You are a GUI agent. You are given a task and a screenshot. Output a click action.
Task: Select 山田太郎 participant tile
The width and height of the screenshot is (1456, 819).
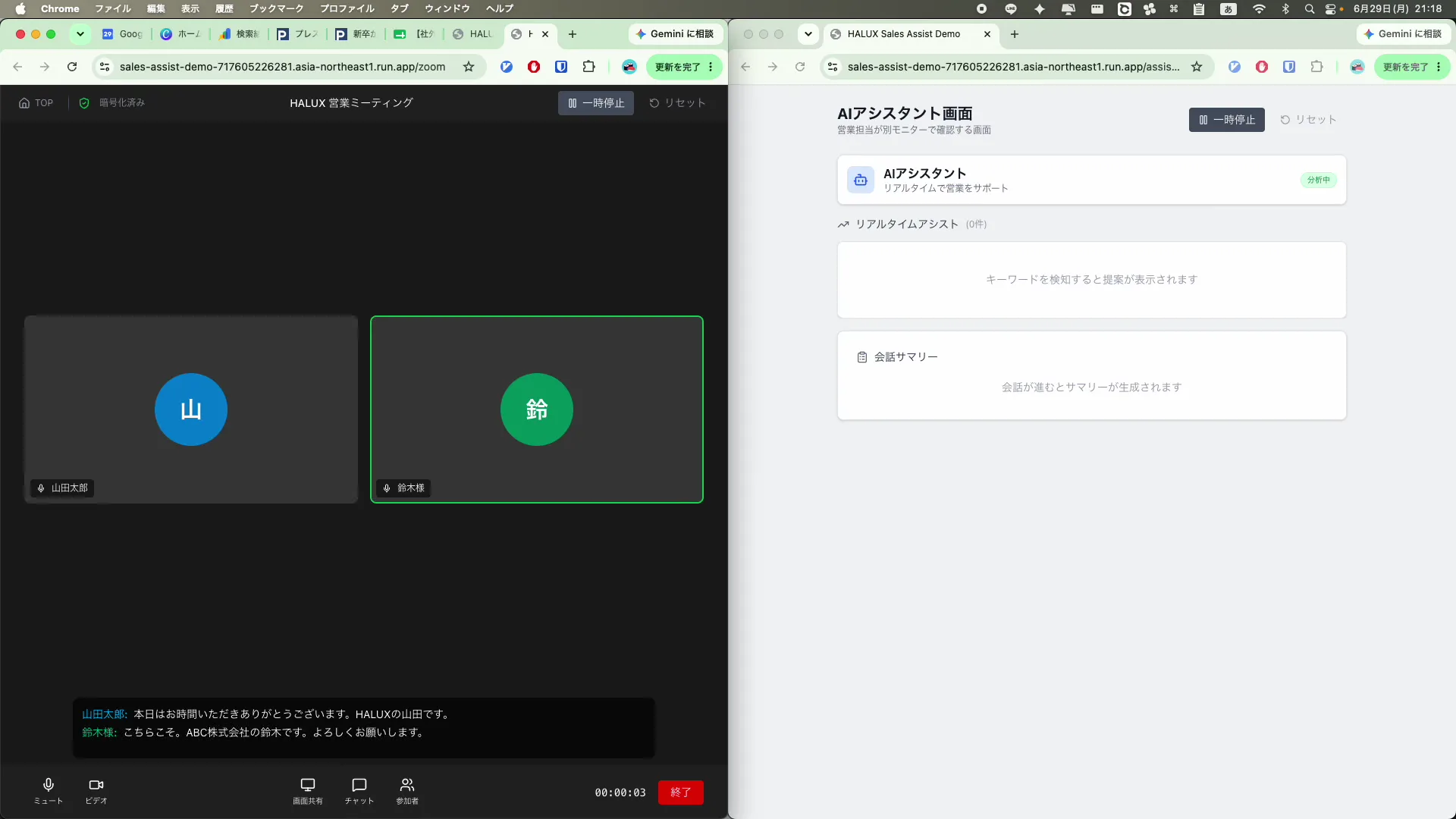[x=191, y=409]
